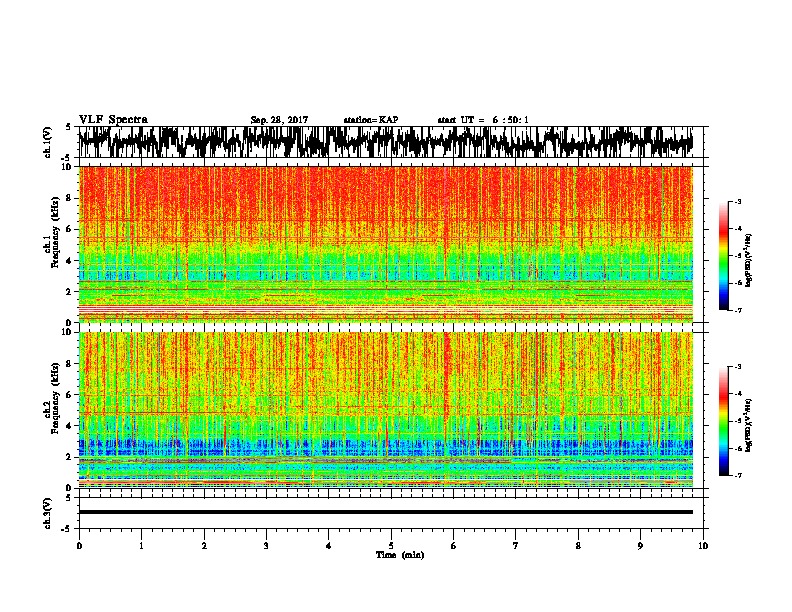Click the ch.1 voltage waveform trace
The image size is (792, 612).
point(386,142)
